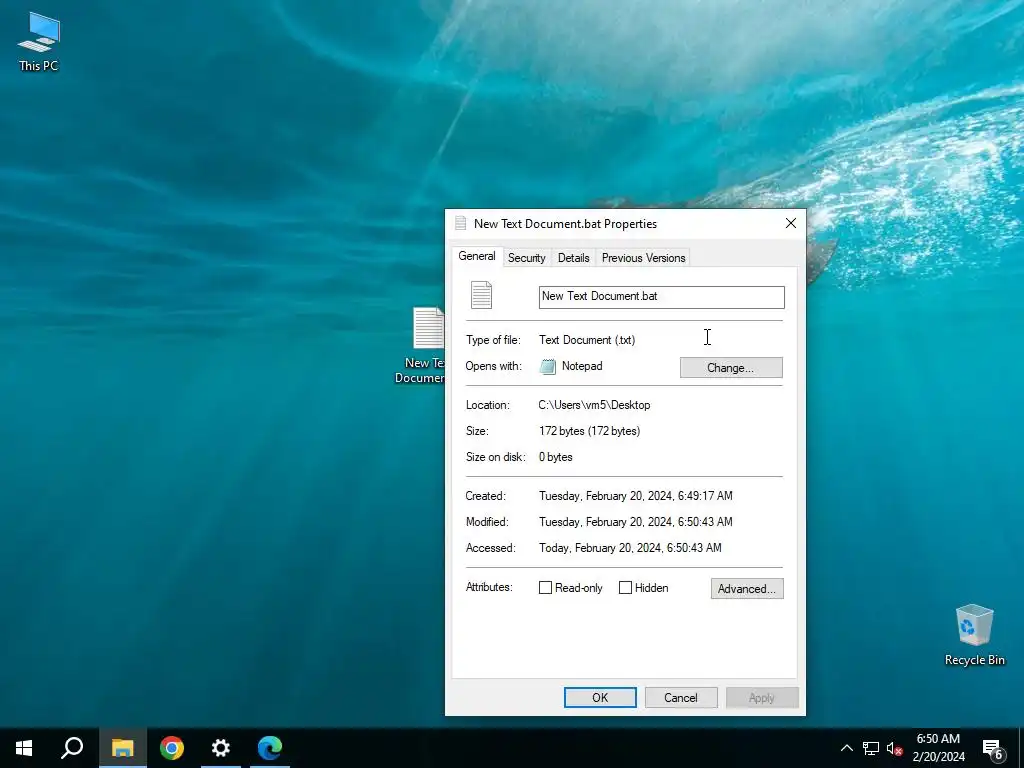This screenshot has height=768, width=1024.
Task: Show hidden system tray icons
Action: pyautogui.click(x=846, y=748)
